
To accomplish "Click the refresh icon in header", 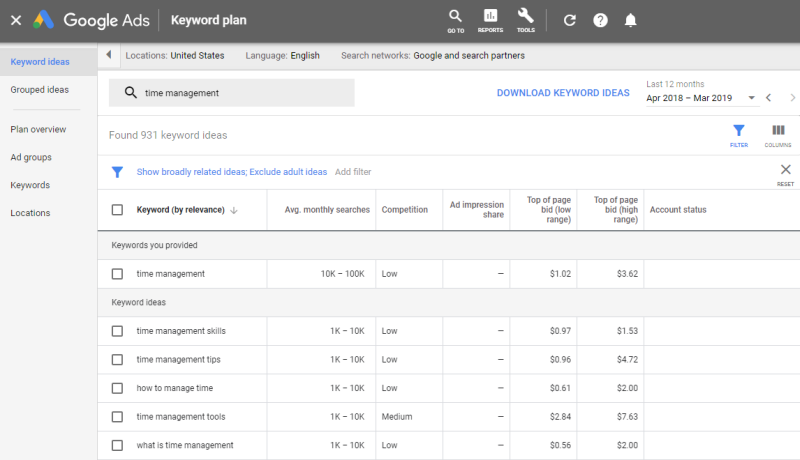I will pyautogui.click(x=569, y=20).
